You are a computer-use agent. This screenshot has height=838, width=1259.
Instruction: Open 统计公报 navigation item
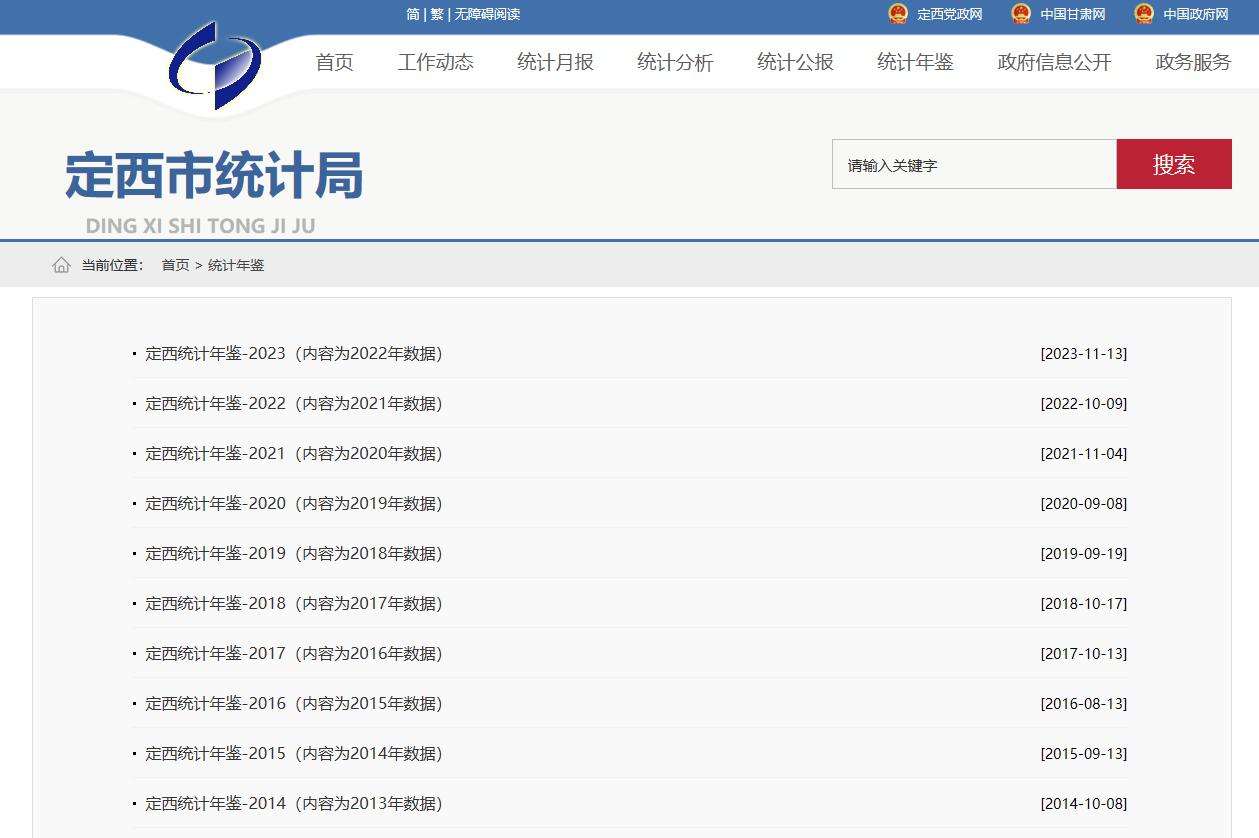795,62
